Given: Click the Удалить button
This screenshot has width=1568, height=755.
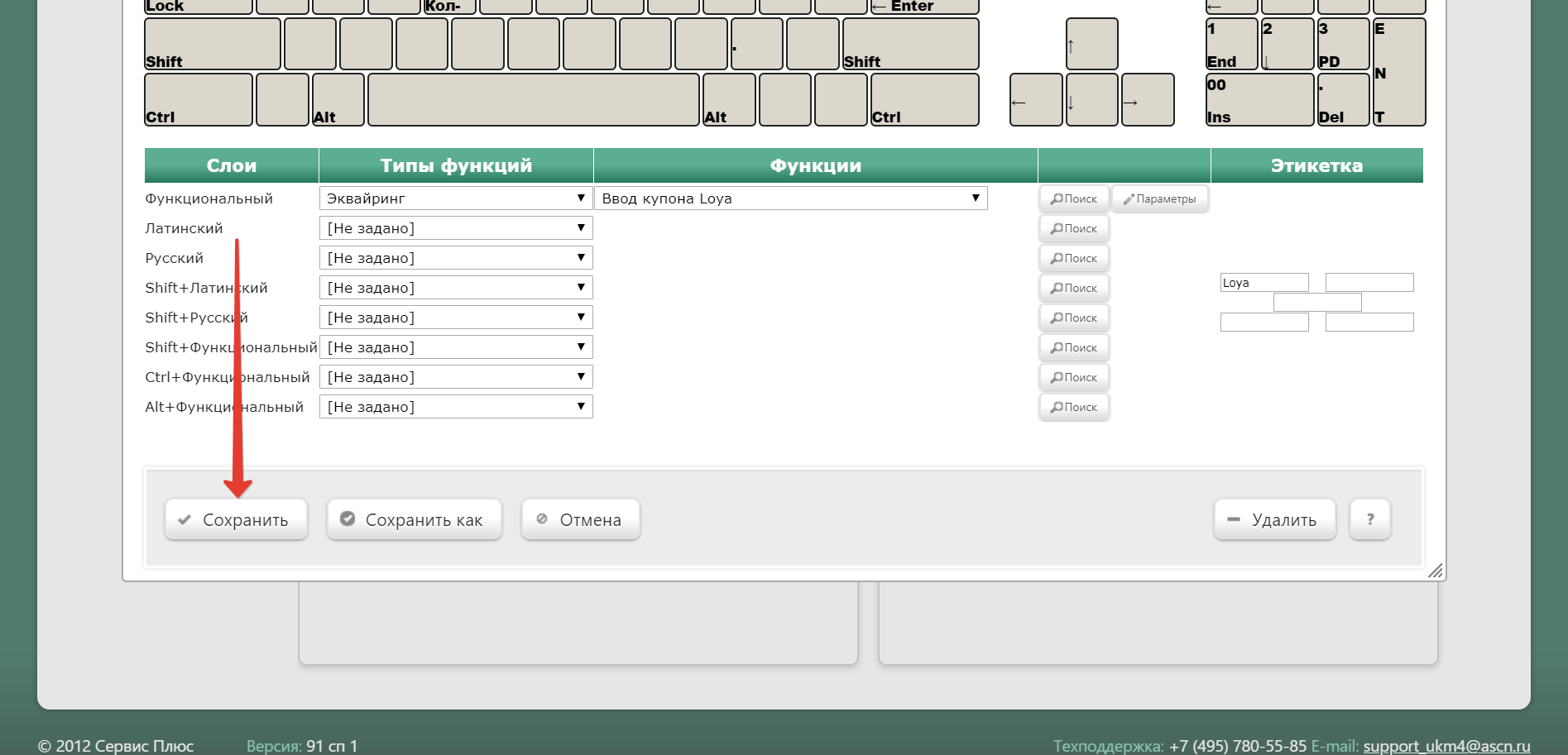Looking at the screenshot, I should pyautogui.click(x=1274, y=519).
